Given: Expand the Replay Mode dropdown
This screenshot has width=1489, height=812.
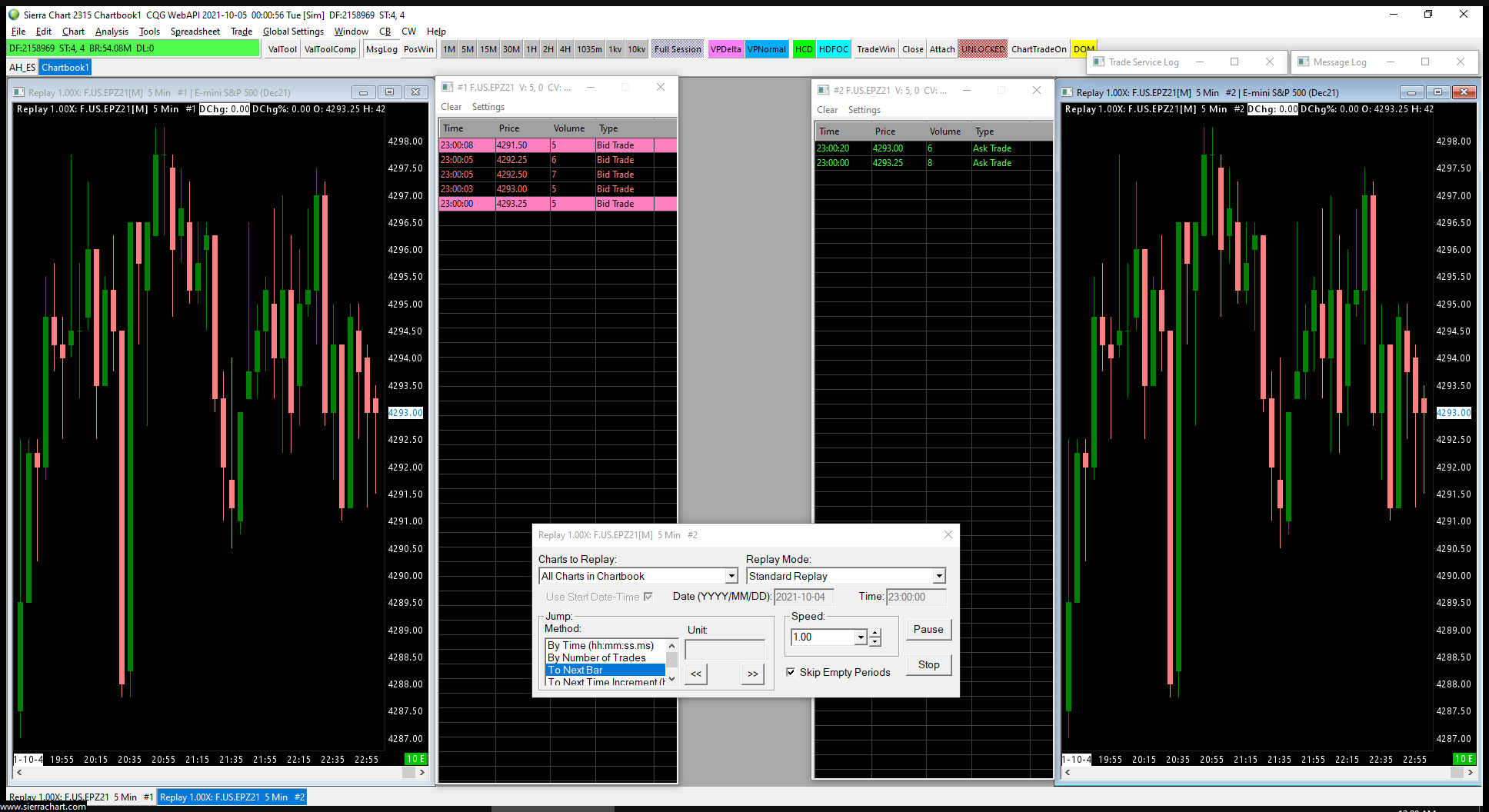Looking at the screenshot, I should click(x=938, y=576).
